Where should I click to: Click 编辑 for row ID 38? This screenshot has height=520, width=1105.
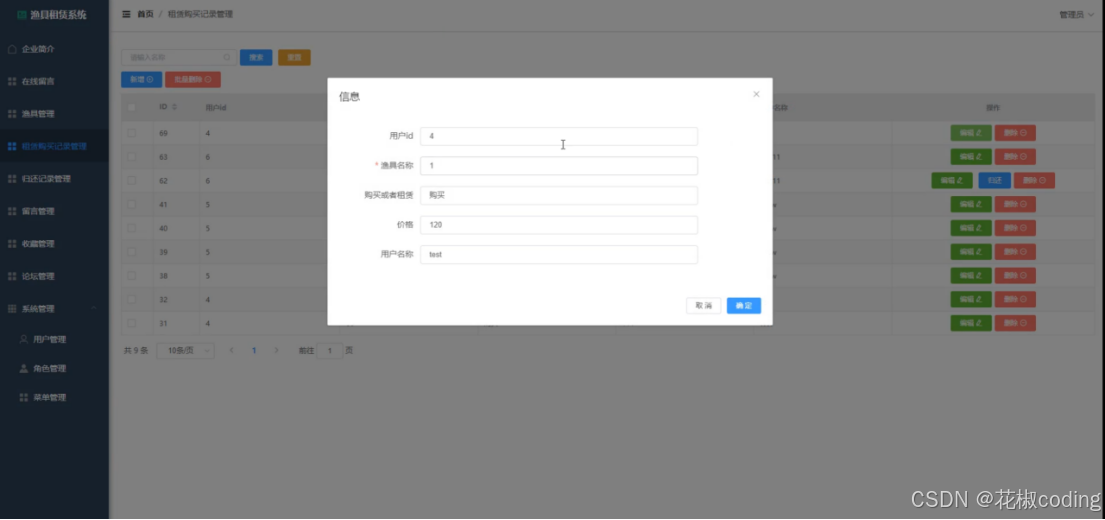pyautogui.click(x=971, y=276)
